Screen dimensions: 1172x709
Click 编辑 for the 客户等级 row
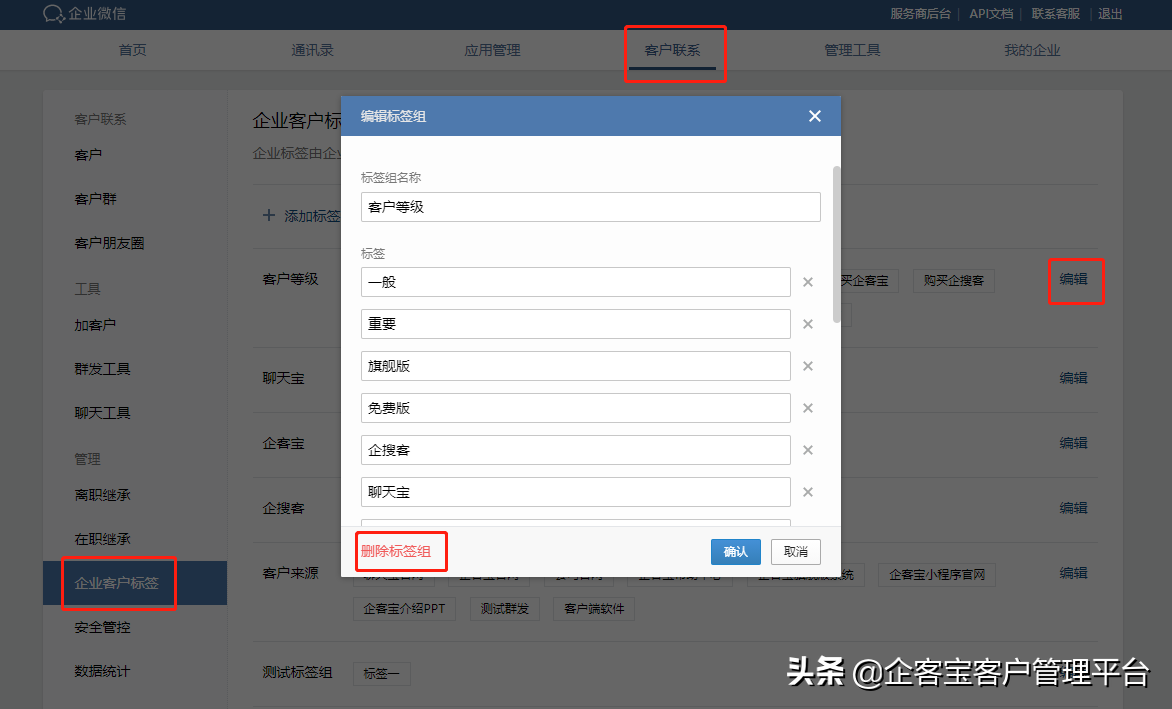1073,279
